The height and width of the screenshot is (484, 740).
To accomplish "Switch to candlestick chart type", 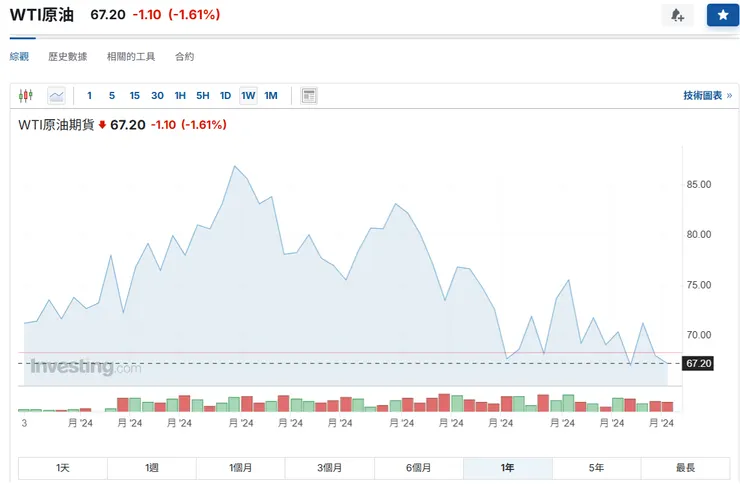I will point(26,96).
